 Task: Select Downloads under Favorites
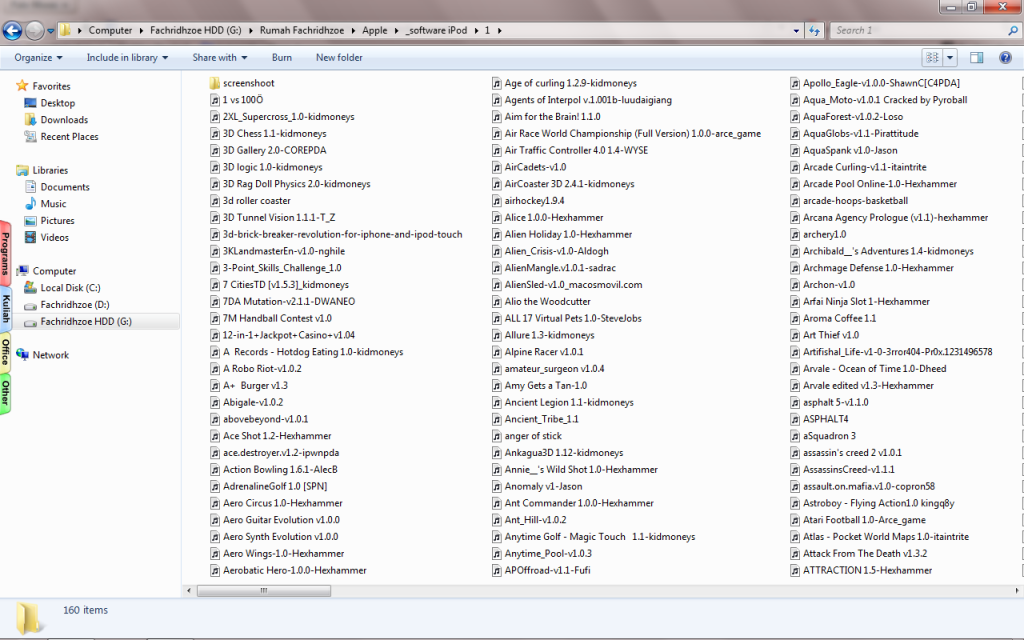[64, 120]
